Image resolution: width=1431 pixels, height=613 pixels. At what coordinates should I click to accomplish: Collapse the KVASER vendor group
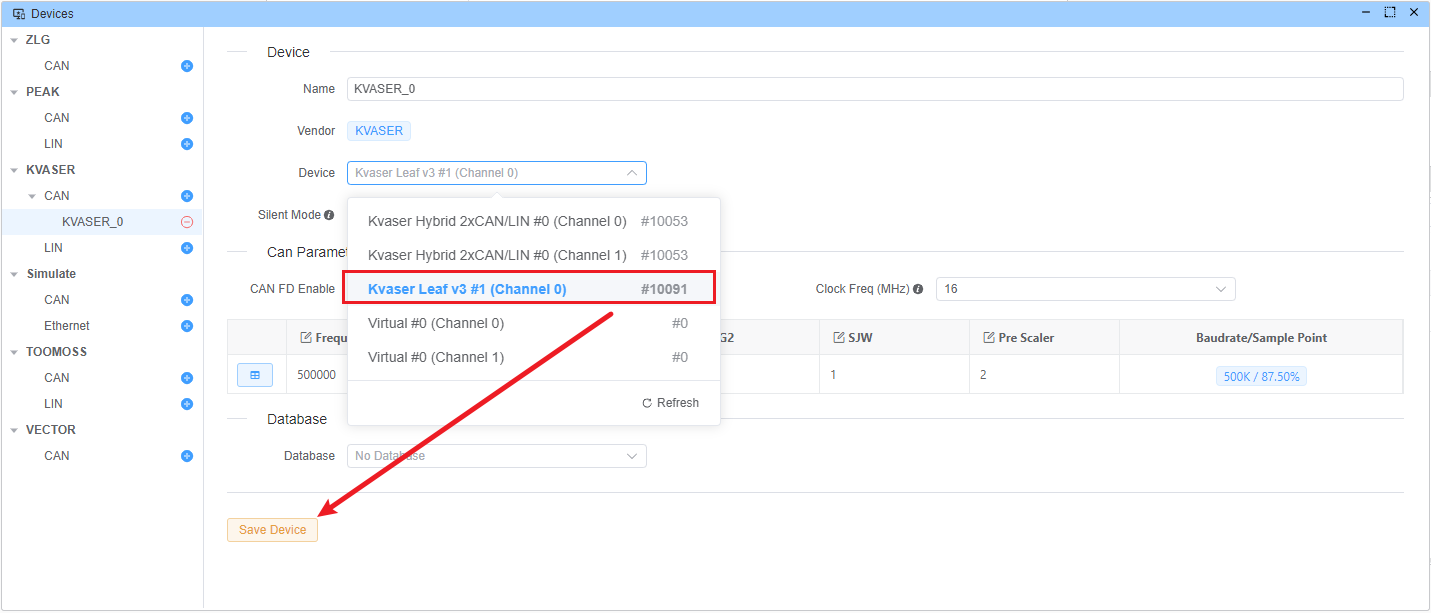(x=14, y=170)
